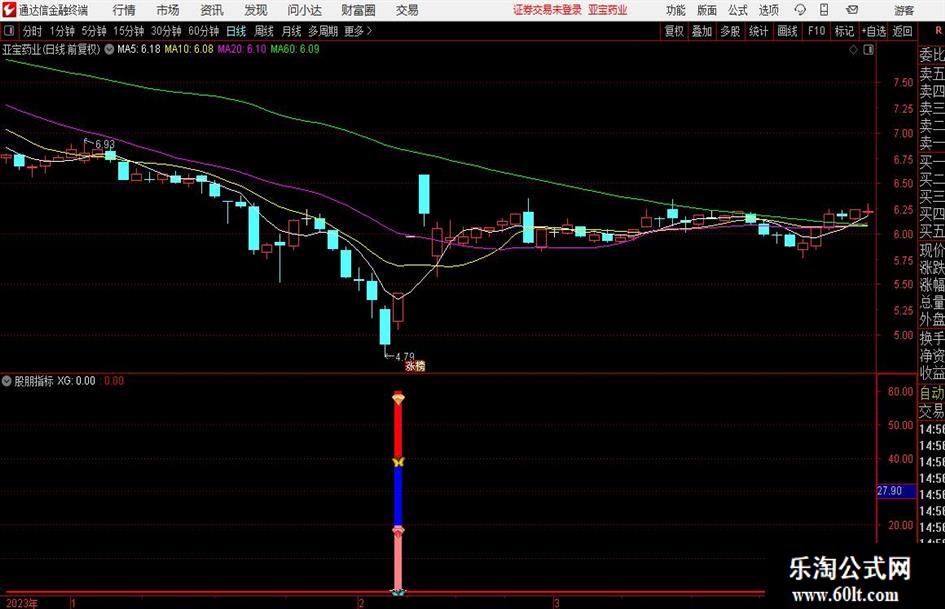The image size is (945, 609).
Task: Switch to the 5分钟 period tab
Action: 94,31
